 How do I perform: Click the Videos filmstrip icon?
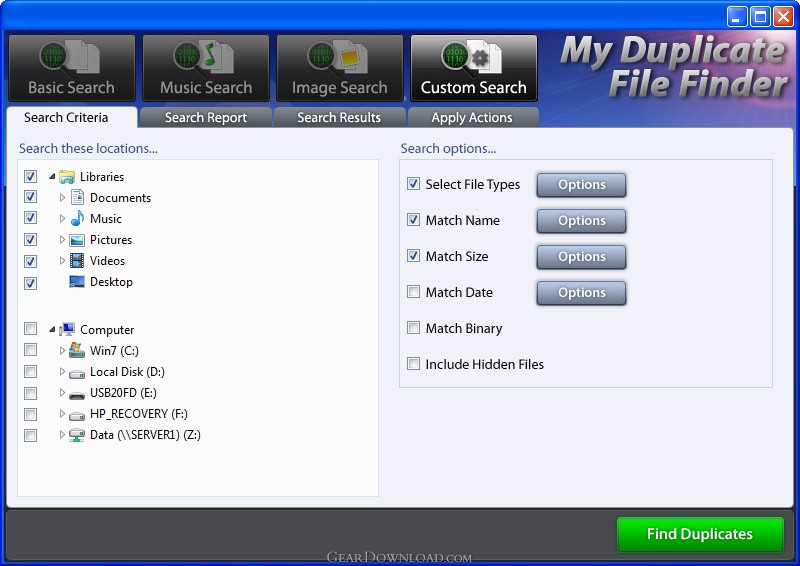[x=77, y=261]
